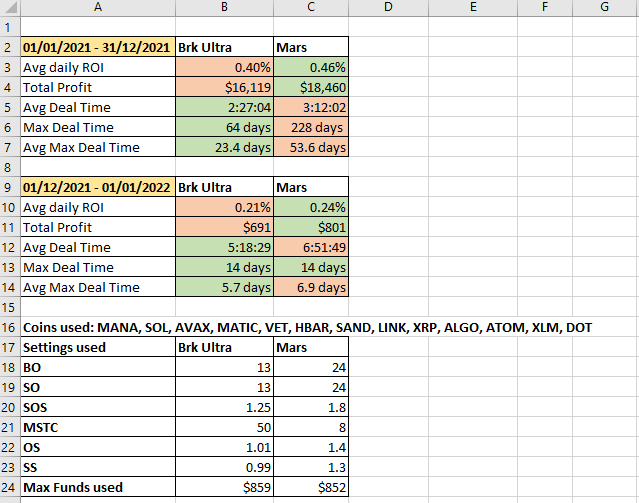This screenshot has height=503, width=639.
Task: Select the 1.8 SOS cell
Action: 311,406
